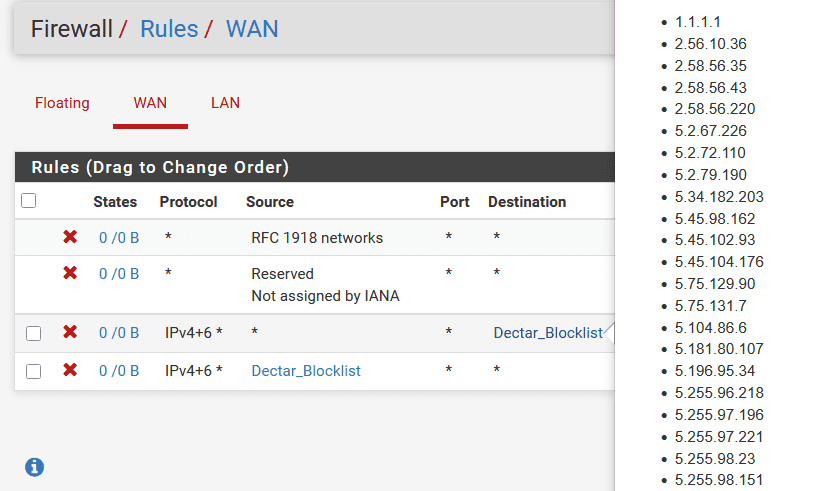Open the 0 /0 B states link for RFC 1918 networks

pos(119,238)
